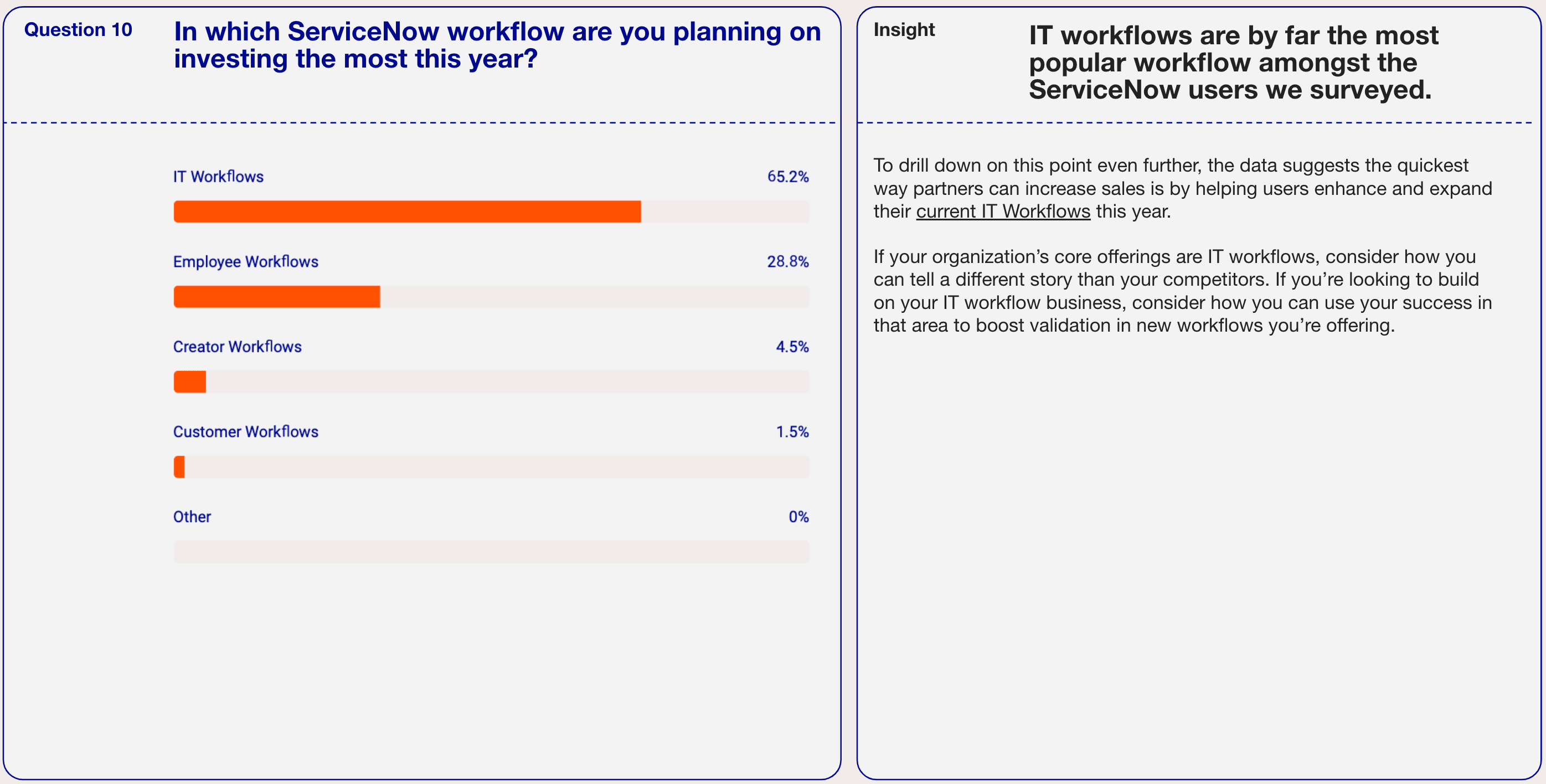Click the orange Employee Workflows progress bar
The width and height of the screenshot is (1546, 784).
point(277,297)
